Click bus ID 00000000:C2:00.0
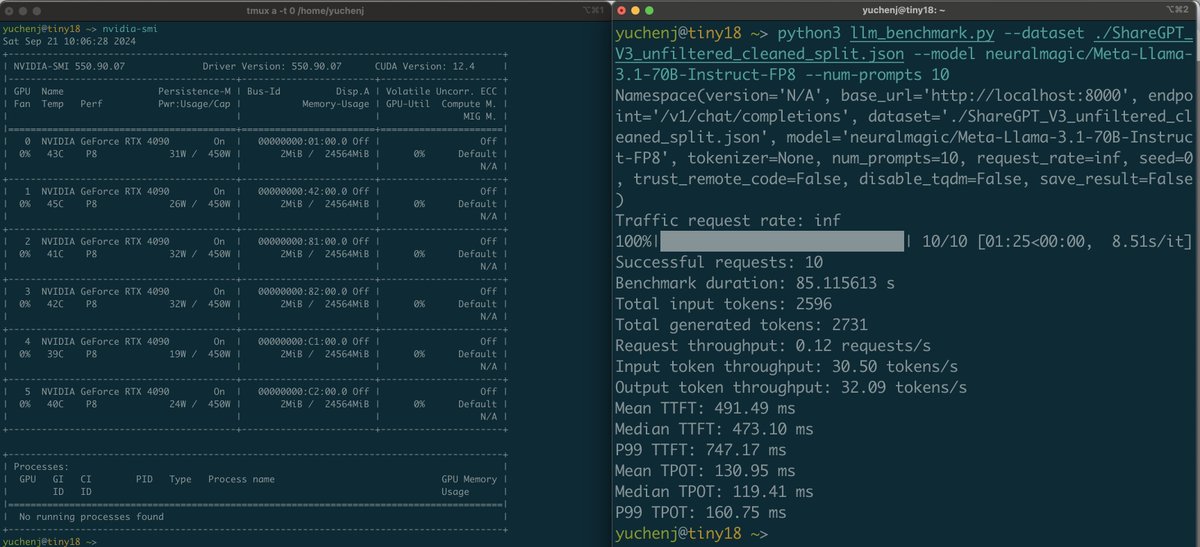This screenshot has width=1200, height=547. (x=303, y=391)
